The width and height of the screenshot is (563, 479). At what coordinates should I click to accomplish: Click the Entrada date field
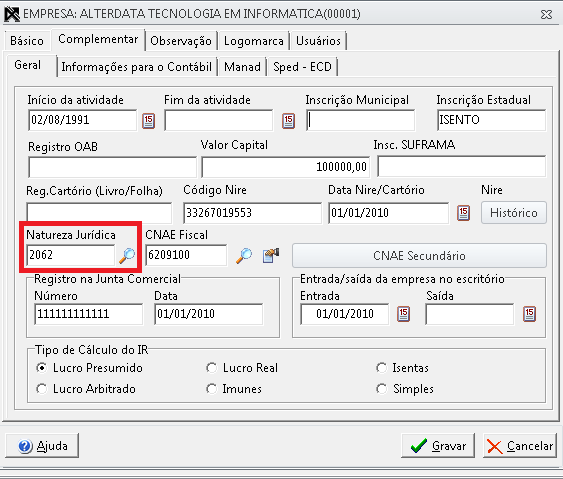pos(345,314)
